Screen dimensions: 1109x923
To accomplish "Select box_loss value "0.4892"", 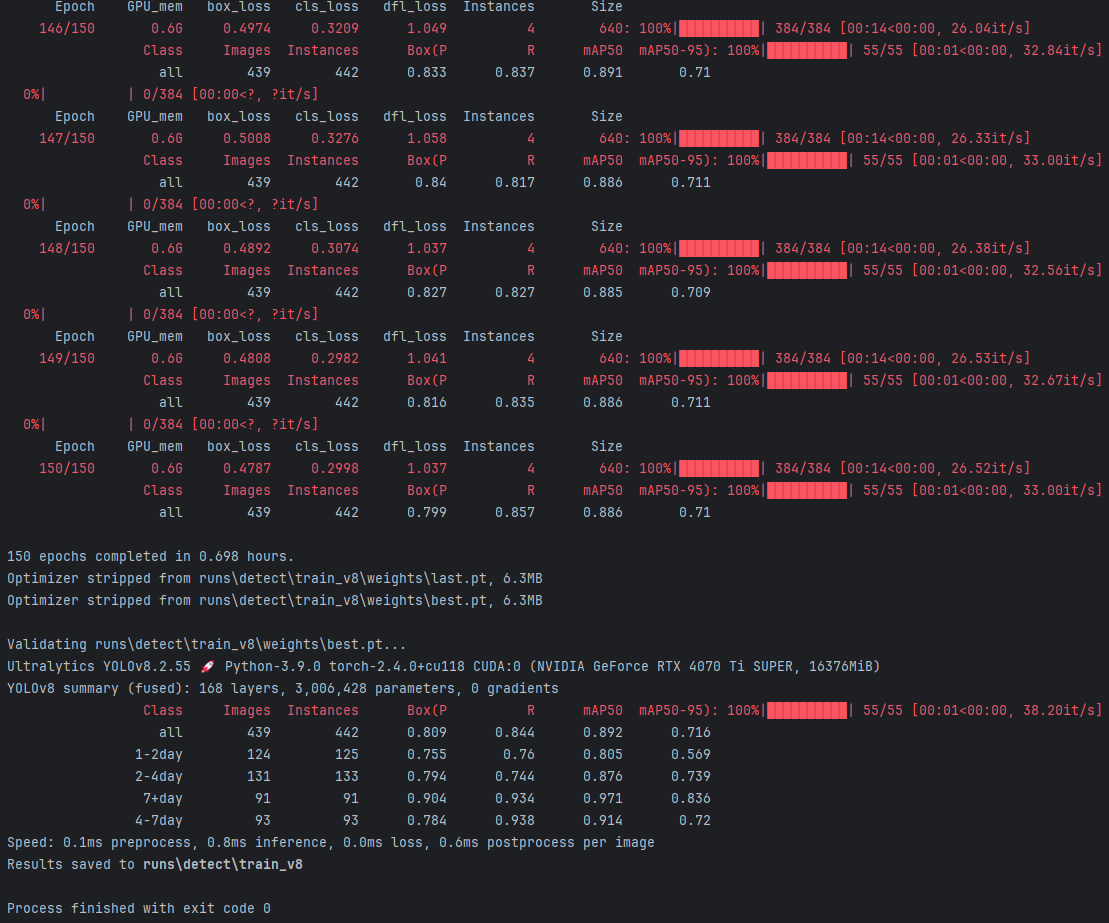I will pos(247,248).
